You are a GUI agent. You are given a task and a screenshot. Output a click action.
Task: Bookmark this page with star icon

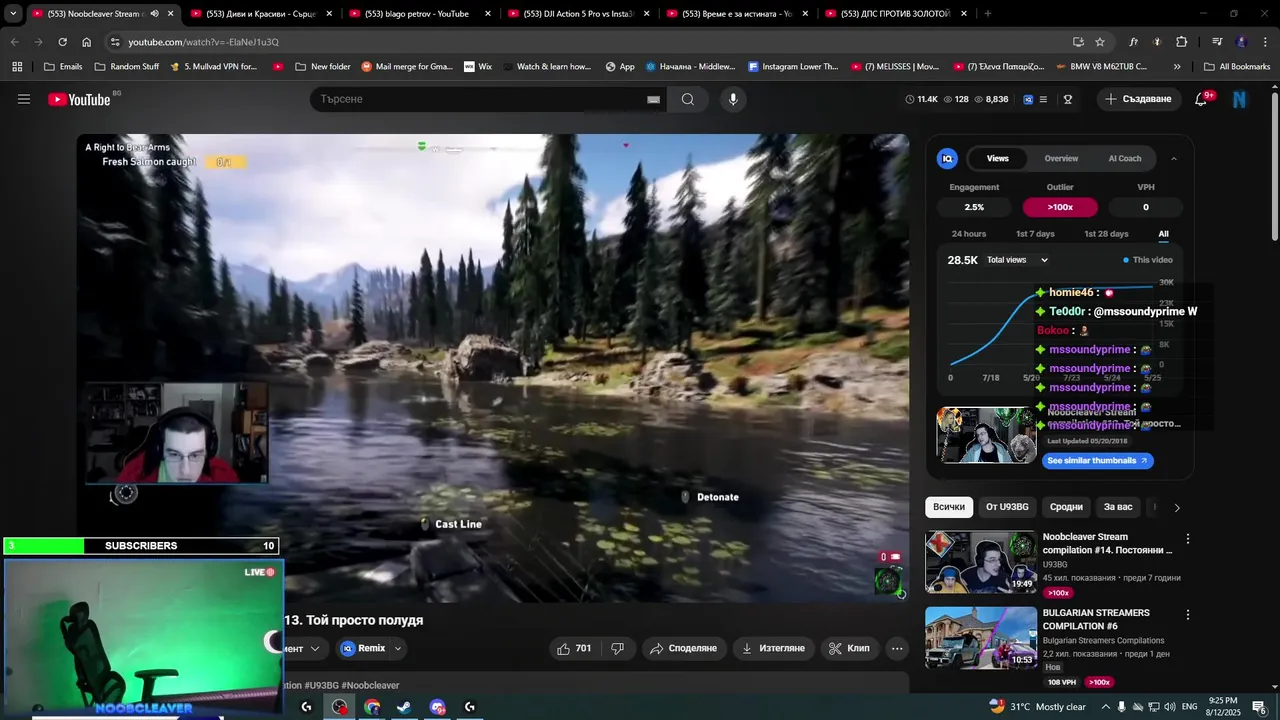pos(1100,42)
